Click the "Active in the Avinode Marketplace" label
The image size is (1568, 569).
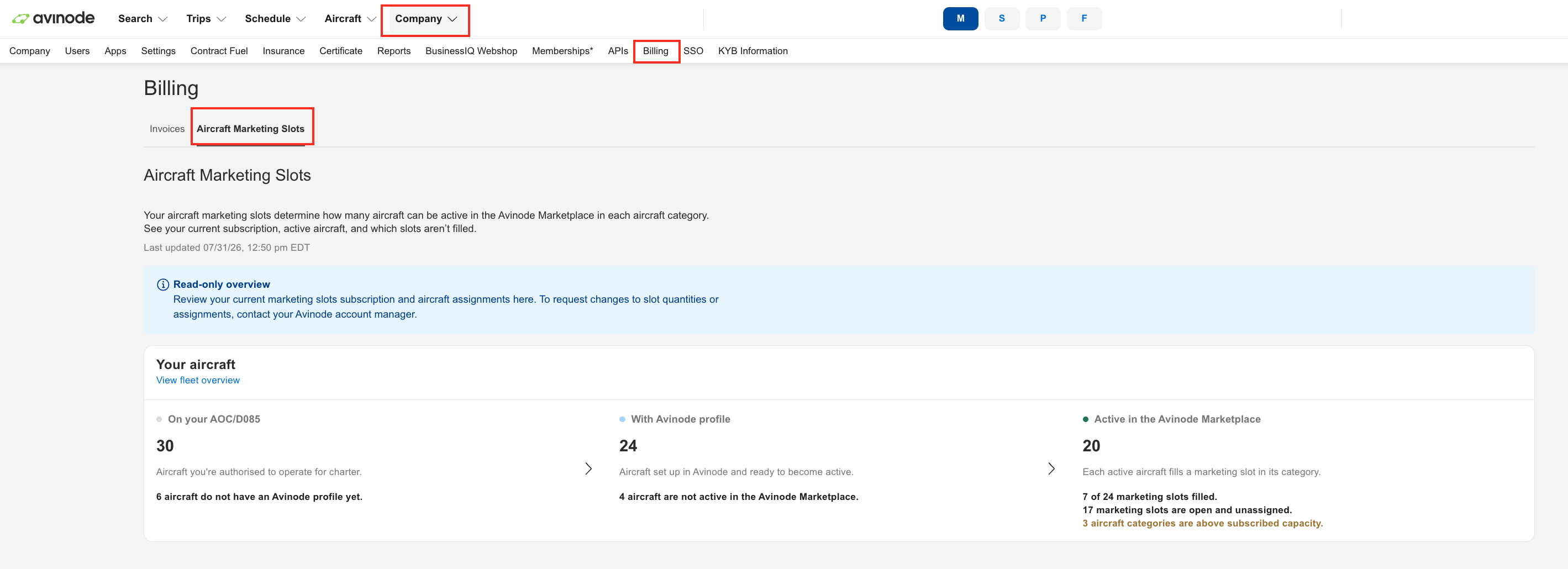(1177, 419)
